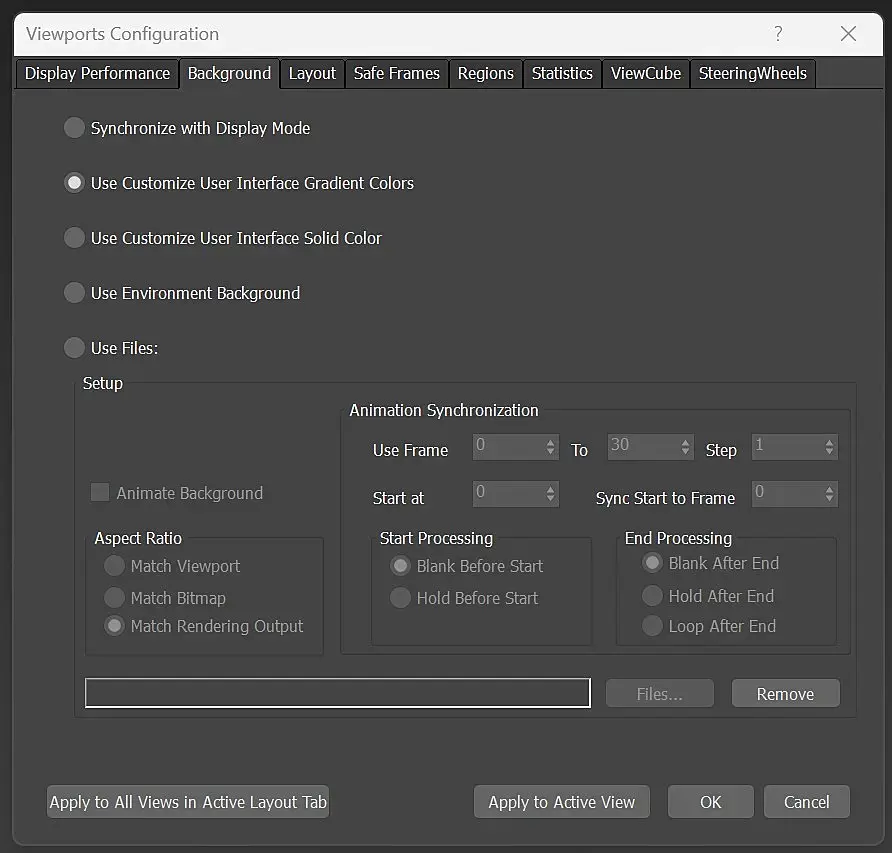892x853 pixels.
Task: Select Use Customize User Interface Solid Color
Action: (x=75, y=238)
